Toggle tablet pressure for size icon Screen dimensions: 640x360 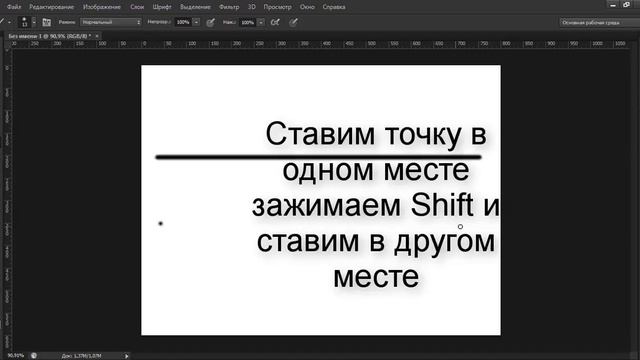293,22
